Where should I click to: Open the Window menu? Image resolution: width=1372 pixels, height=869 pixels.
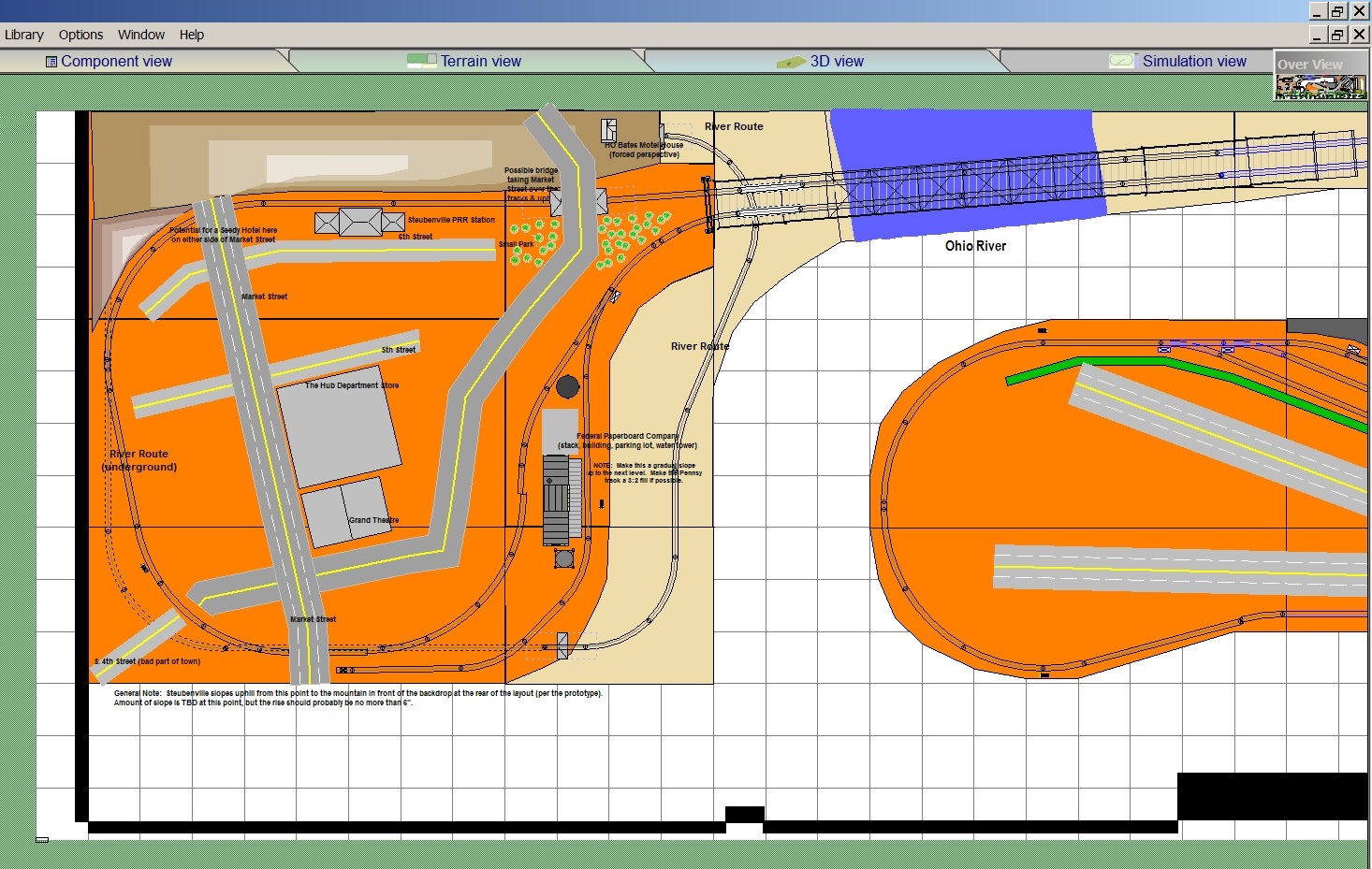[140, 35]
